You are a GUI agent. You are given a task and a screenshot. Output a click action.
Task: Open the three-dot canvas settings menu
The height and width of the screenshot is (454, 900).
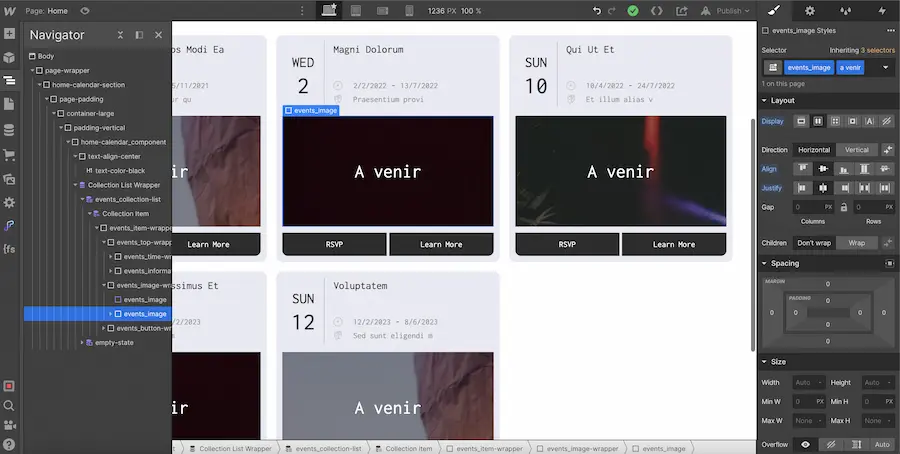[x=302, y=10]
